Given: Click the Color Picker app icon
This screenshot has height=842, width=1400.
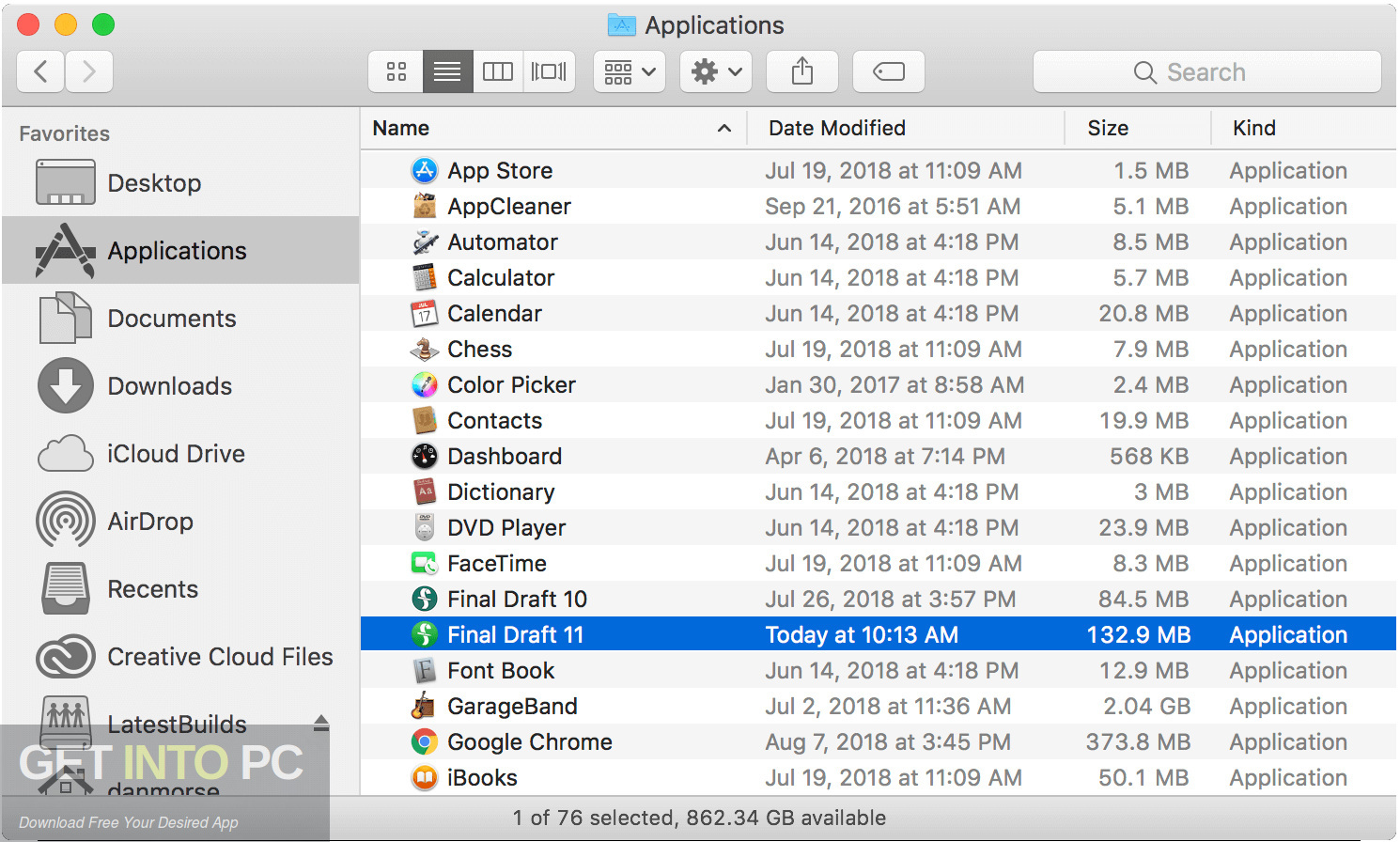Looking at the screenshot, I should pyautogui.click(x=425, y=384).
